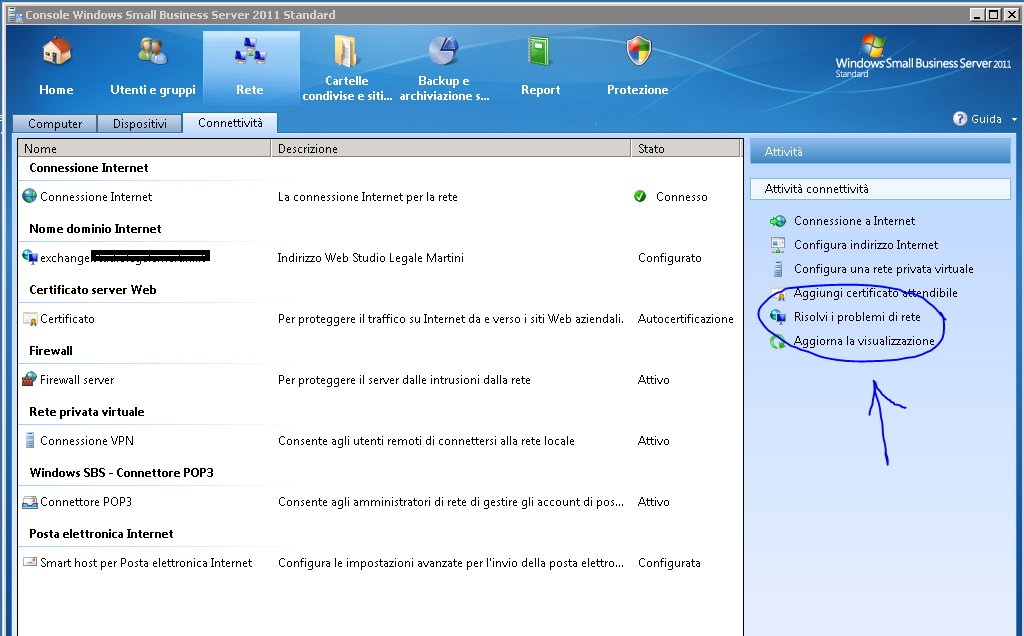Select the Certificato row name
The image size is (1024, 636).
pos(67,319)
